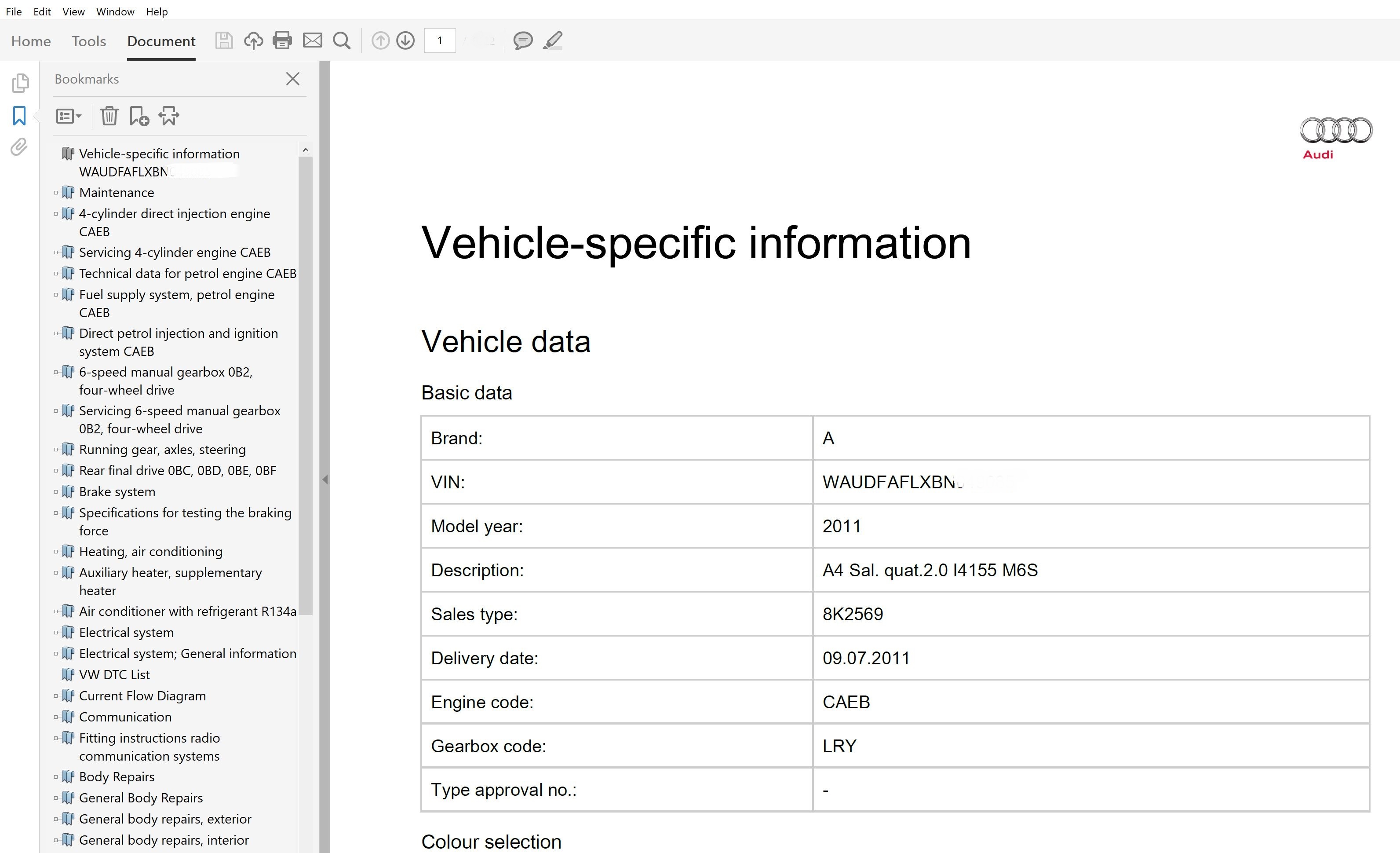Open the Attachments paperclip panel
1400x853 pixels.
(x=19, y=147)
